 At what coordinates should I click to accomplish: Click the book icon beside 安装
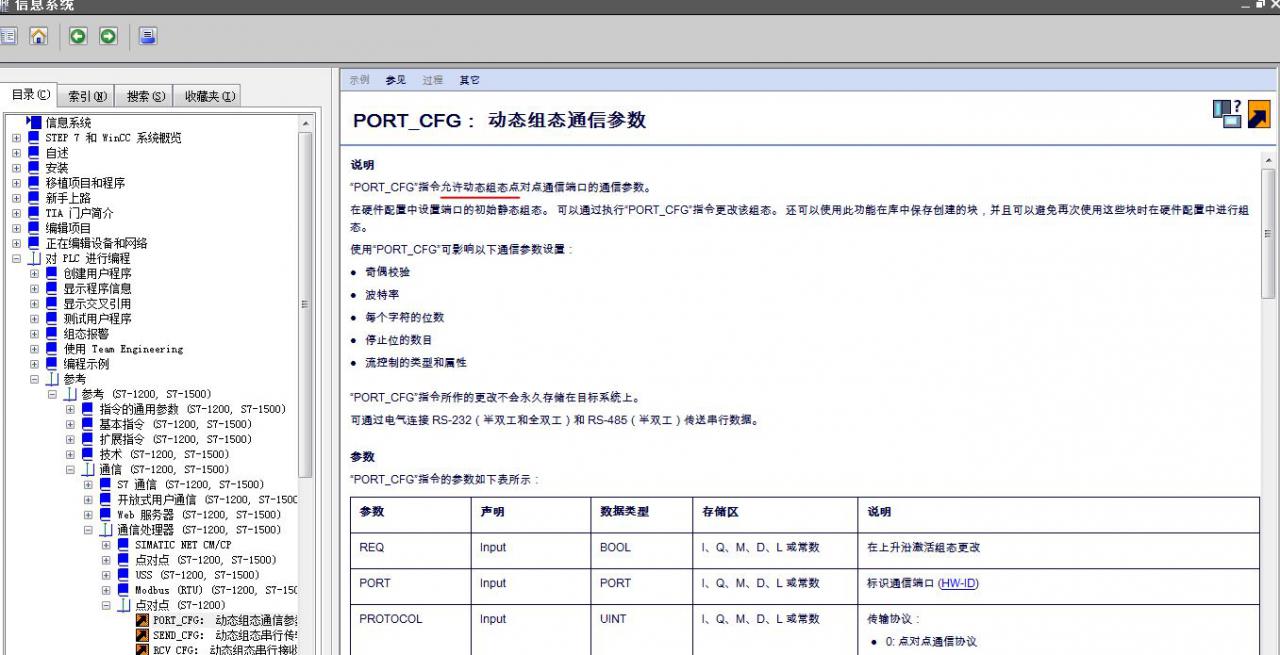tap(34, 168)
